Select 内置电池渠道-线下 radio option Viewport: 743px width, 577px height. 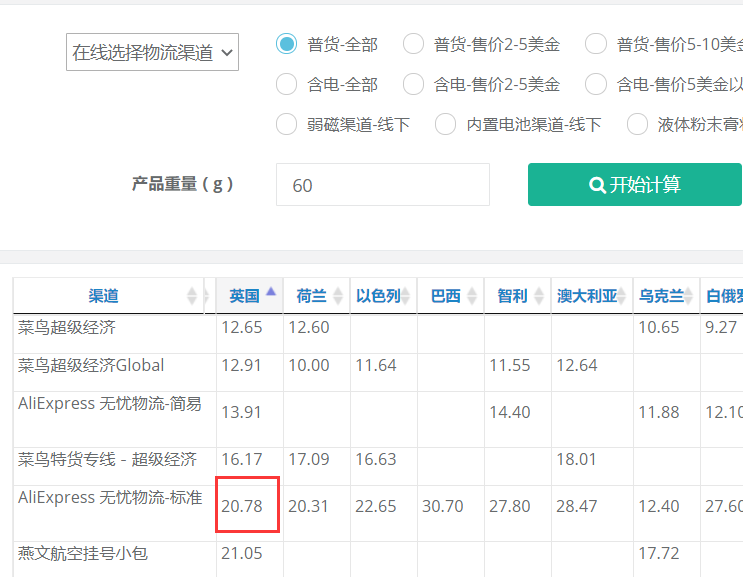point(445,124)
